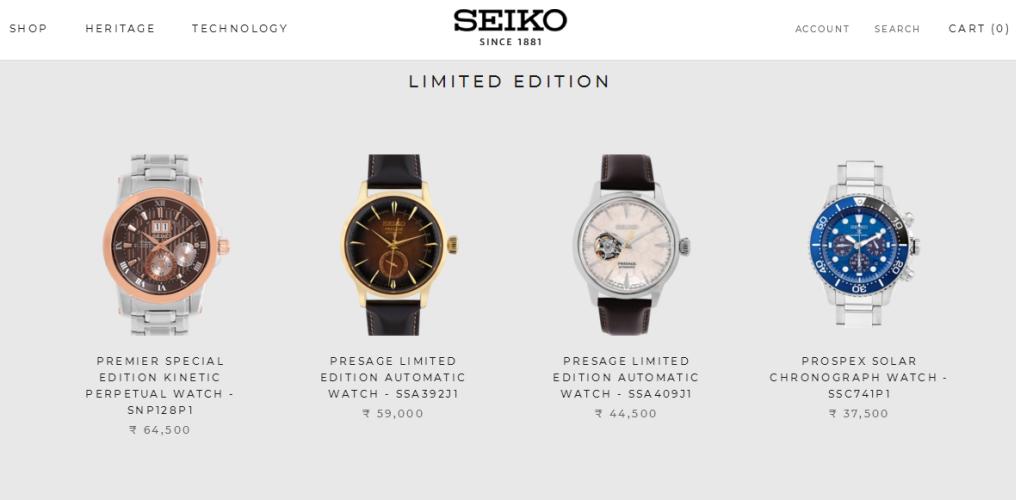Open Premier Special Edition Kinetic Perpetual SNP128P1 title
Viewport: 1016px width, 500px height.
(159, 385)
